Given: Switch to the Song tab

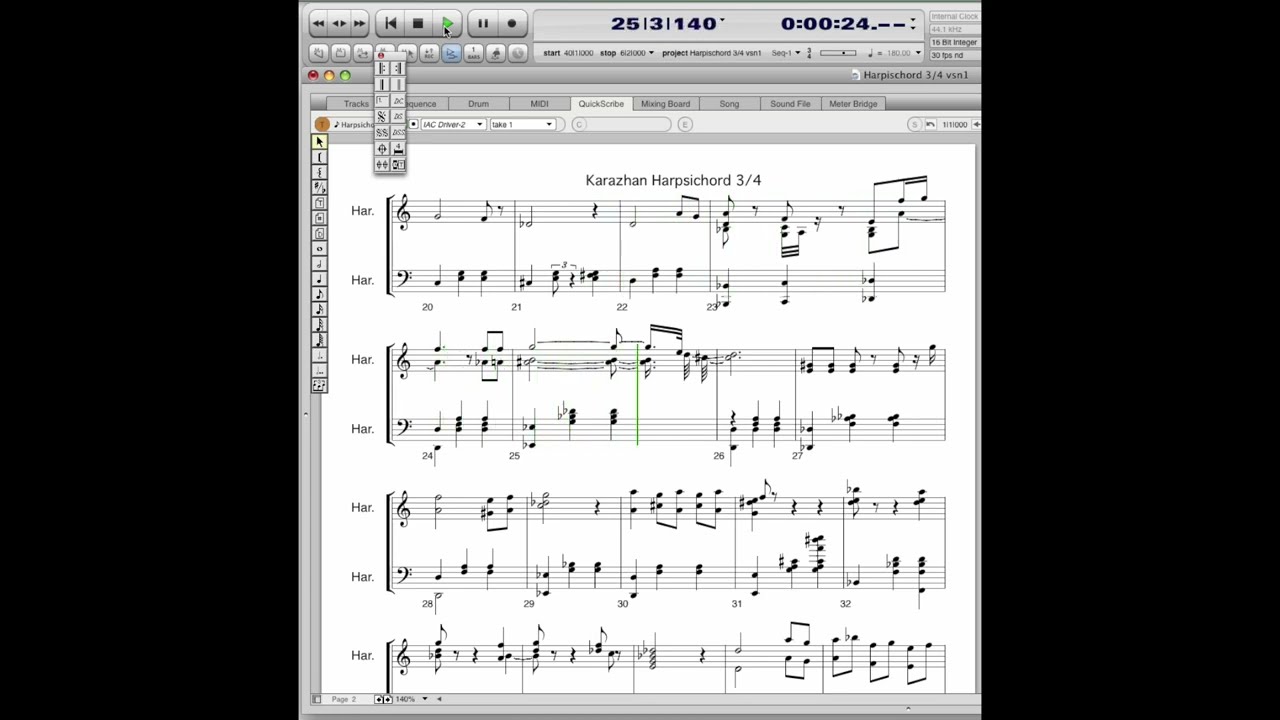Looking at the screenshot, I should [729, 104].
